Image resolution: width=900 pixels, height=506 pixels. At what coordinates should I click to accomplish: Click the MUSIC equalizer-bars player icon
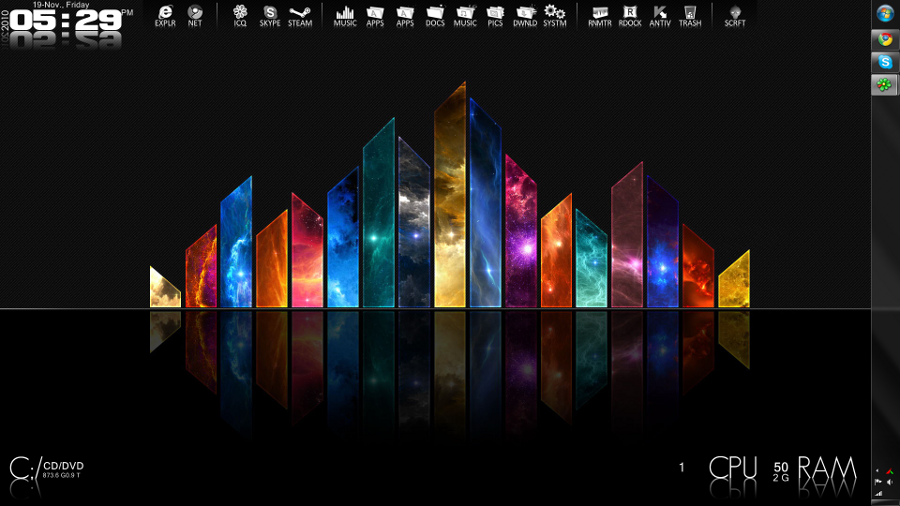coord(345,15)
